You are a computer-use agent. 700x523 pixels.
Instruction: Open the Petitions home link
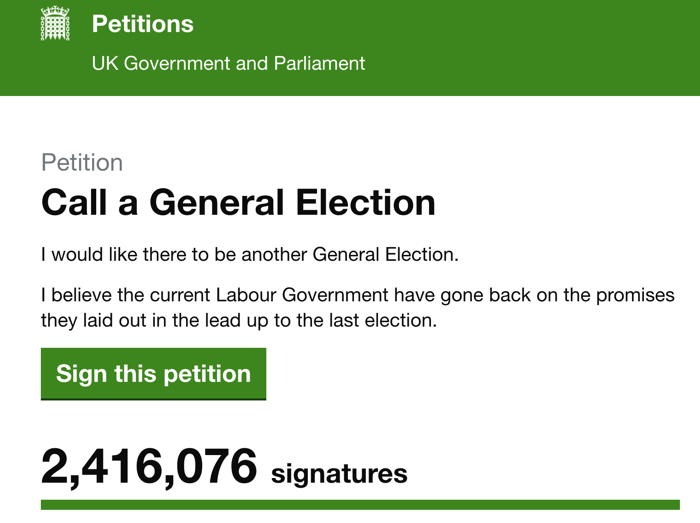coord(143,24)
